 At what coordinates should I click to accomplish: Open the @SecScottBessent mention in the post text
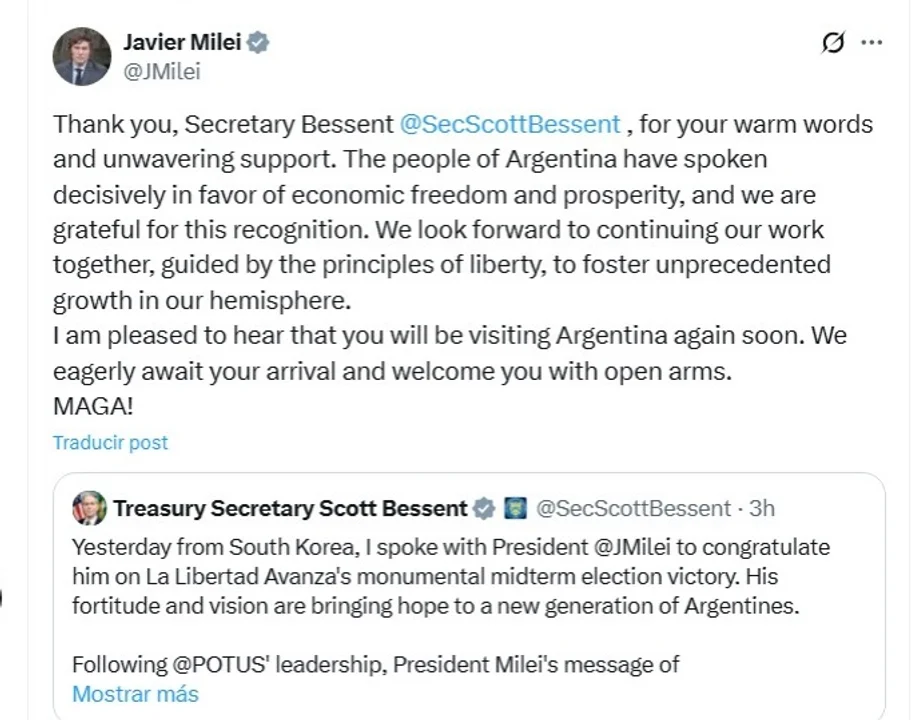509,124
